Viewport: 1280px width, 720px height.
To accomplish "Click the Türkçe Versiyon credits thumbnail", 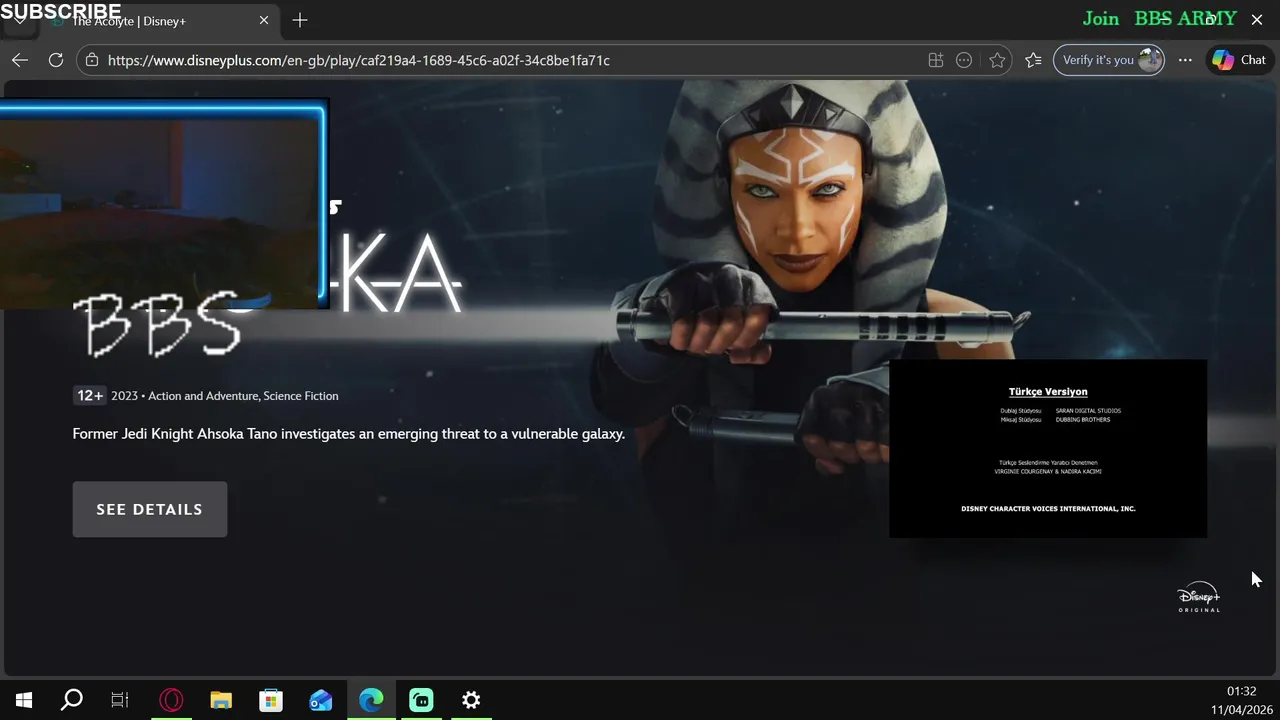I will point(1048,449).
